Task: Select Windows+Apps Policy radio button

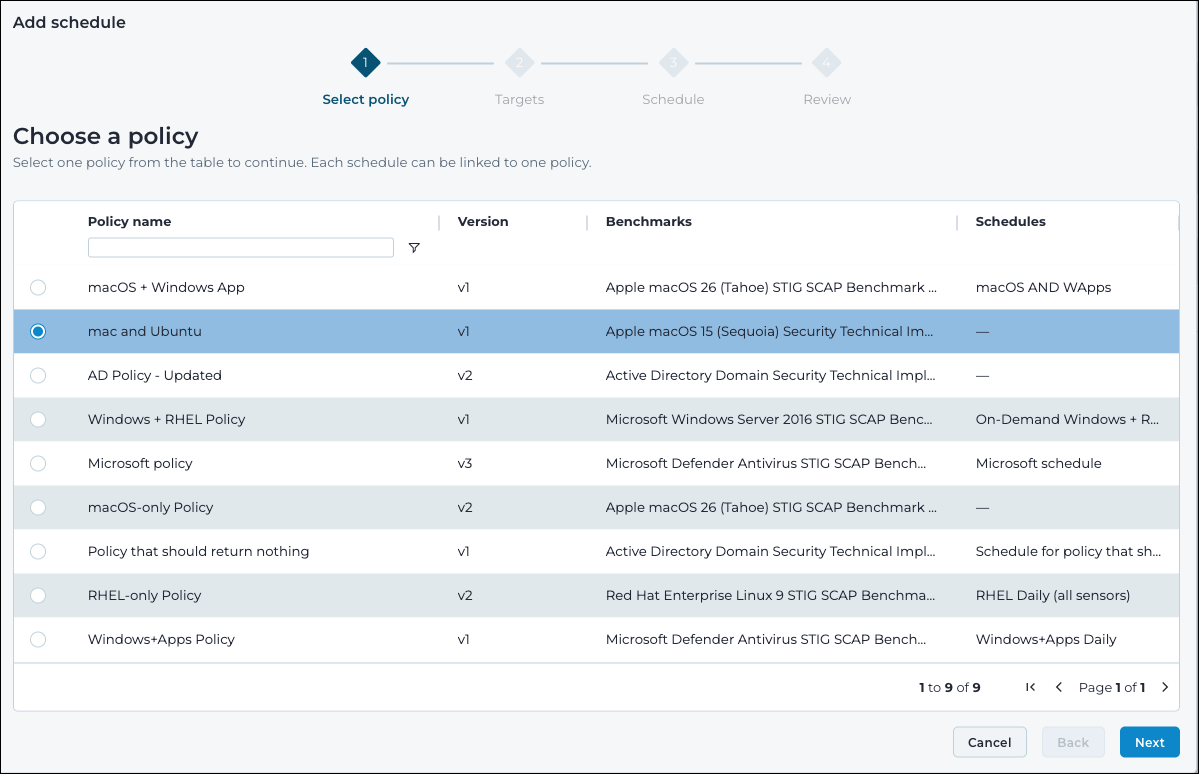Action: pyautogui.click(x=37, y=639)
